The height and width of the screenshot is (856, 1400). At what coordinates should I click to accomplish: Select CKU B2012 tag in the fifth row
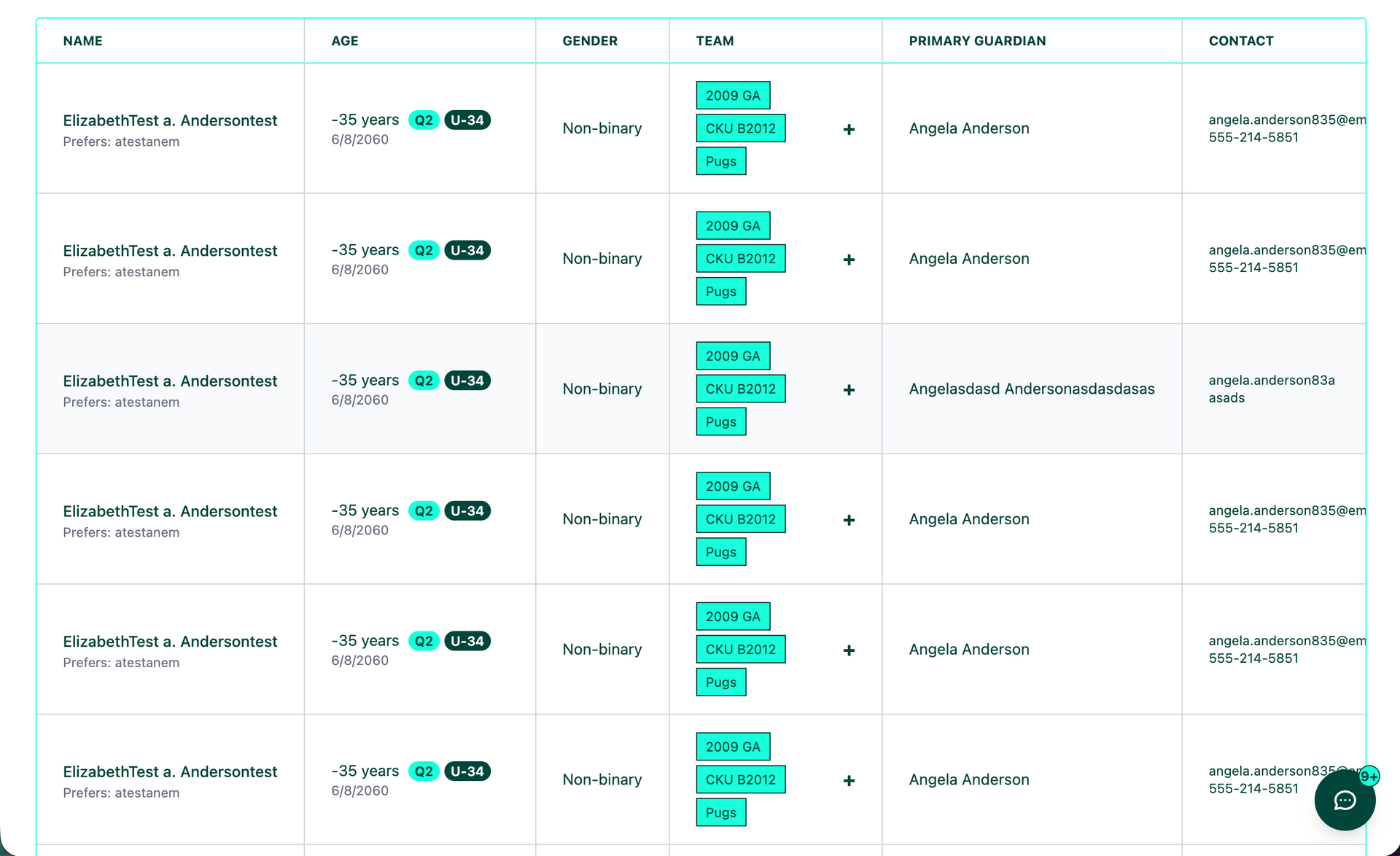pos(741,650)
